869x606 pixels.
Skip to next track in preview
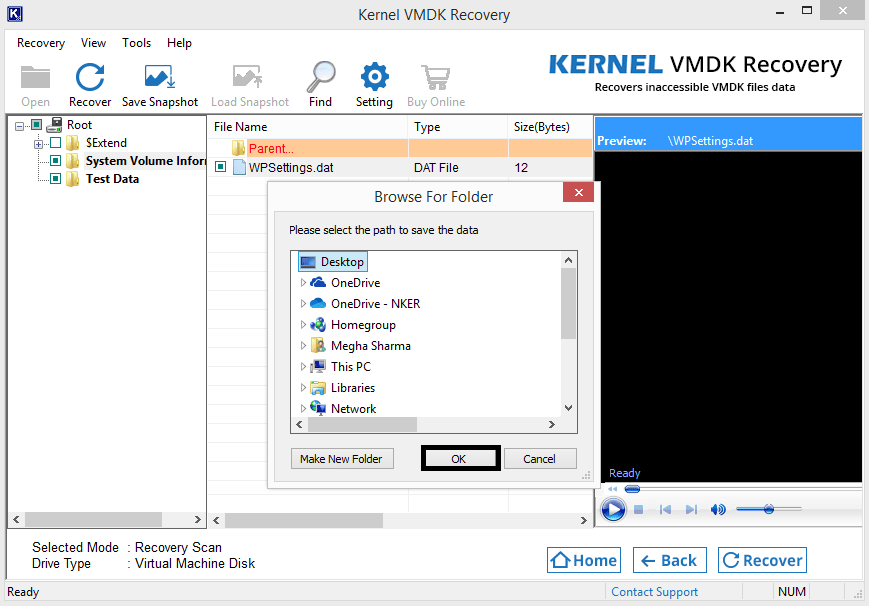[691, 510]
